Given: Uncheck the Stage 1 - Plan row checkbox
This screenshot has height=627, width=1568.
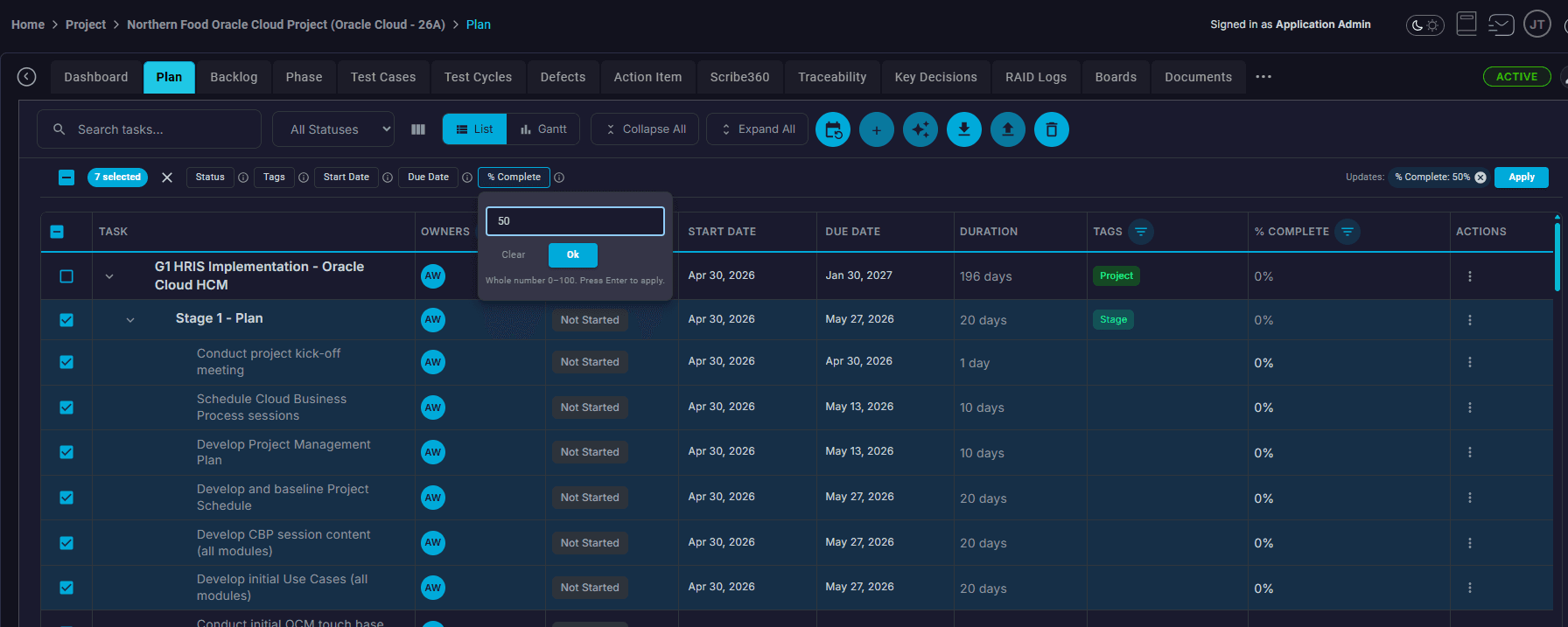Looking at the screenshot, I should tap(66, 320).
